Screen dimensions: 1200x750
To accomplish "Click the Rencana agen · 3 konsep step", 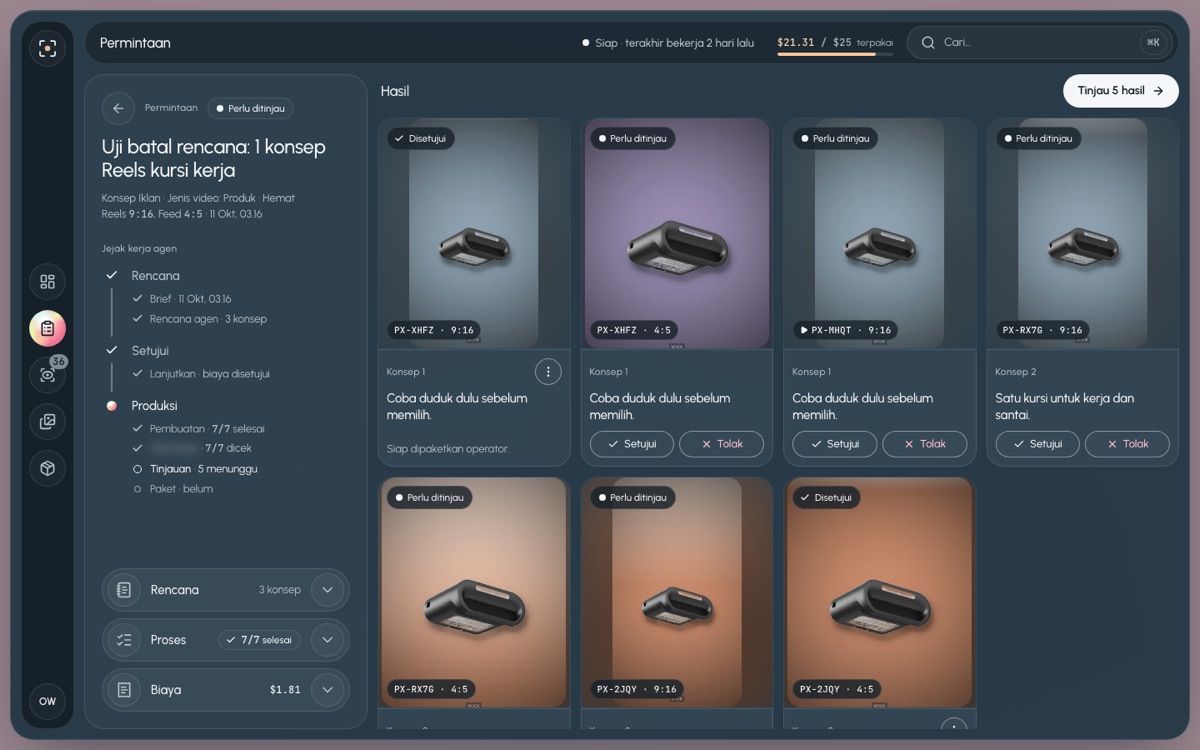I will click(208, 319).
